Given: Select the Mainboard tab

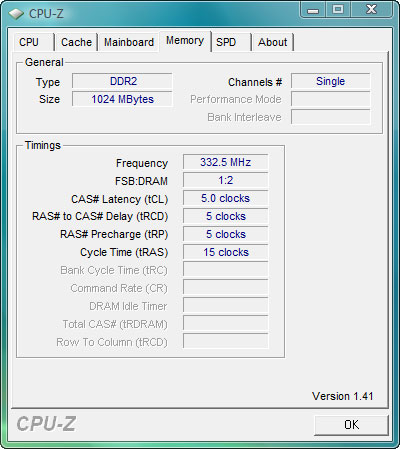Looking at the screenshot, I should [128, 42].
